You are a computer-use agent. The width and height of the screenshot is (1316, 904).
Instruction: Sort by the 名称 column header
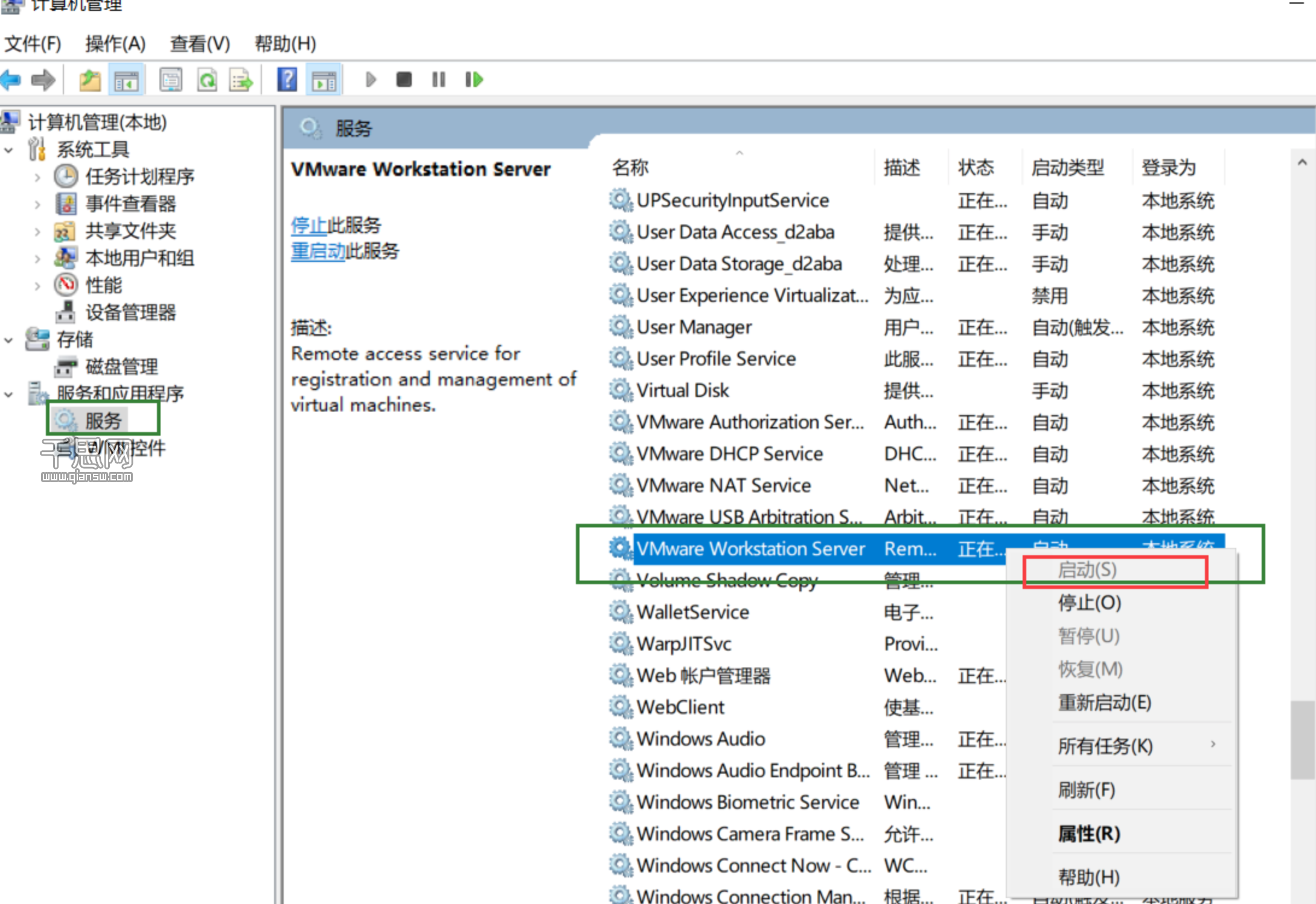tap(739, 167)
